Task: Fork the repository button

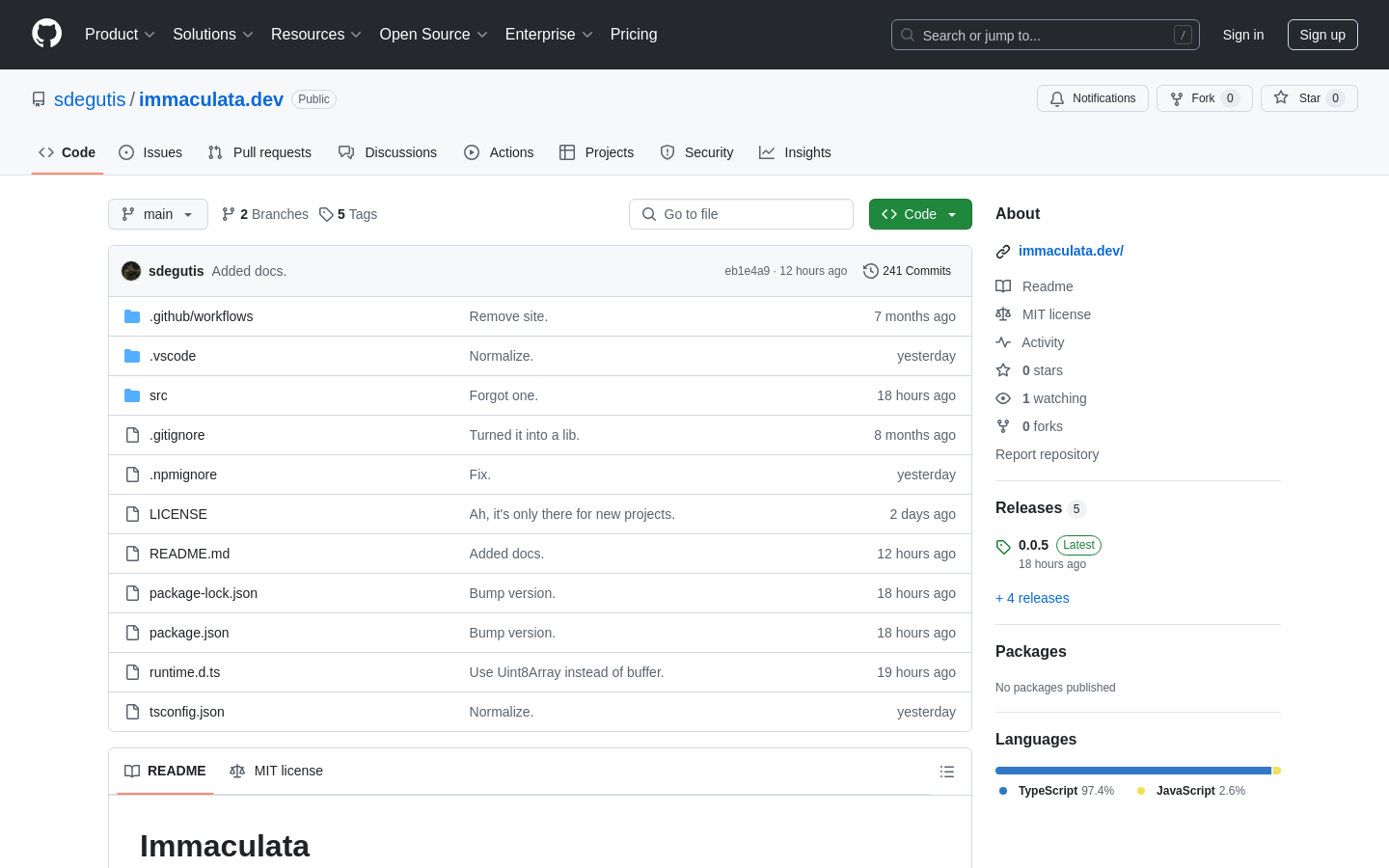Action: coord(1204,98)
